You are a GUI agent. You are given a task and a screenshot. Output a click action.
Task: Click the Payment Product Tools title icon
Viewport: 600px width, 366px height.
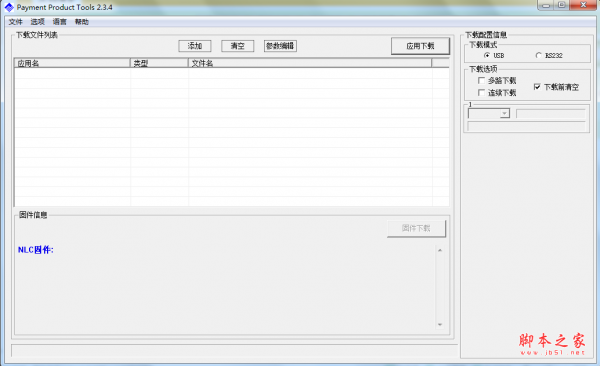[9, 7]
